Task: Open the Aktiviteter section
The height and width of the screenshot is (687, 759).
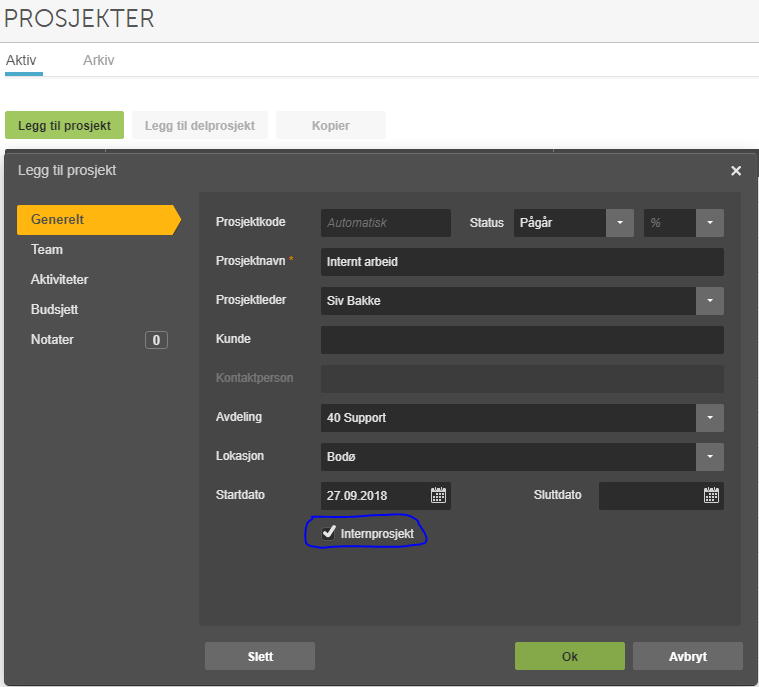Action: (x=60, y=279)
